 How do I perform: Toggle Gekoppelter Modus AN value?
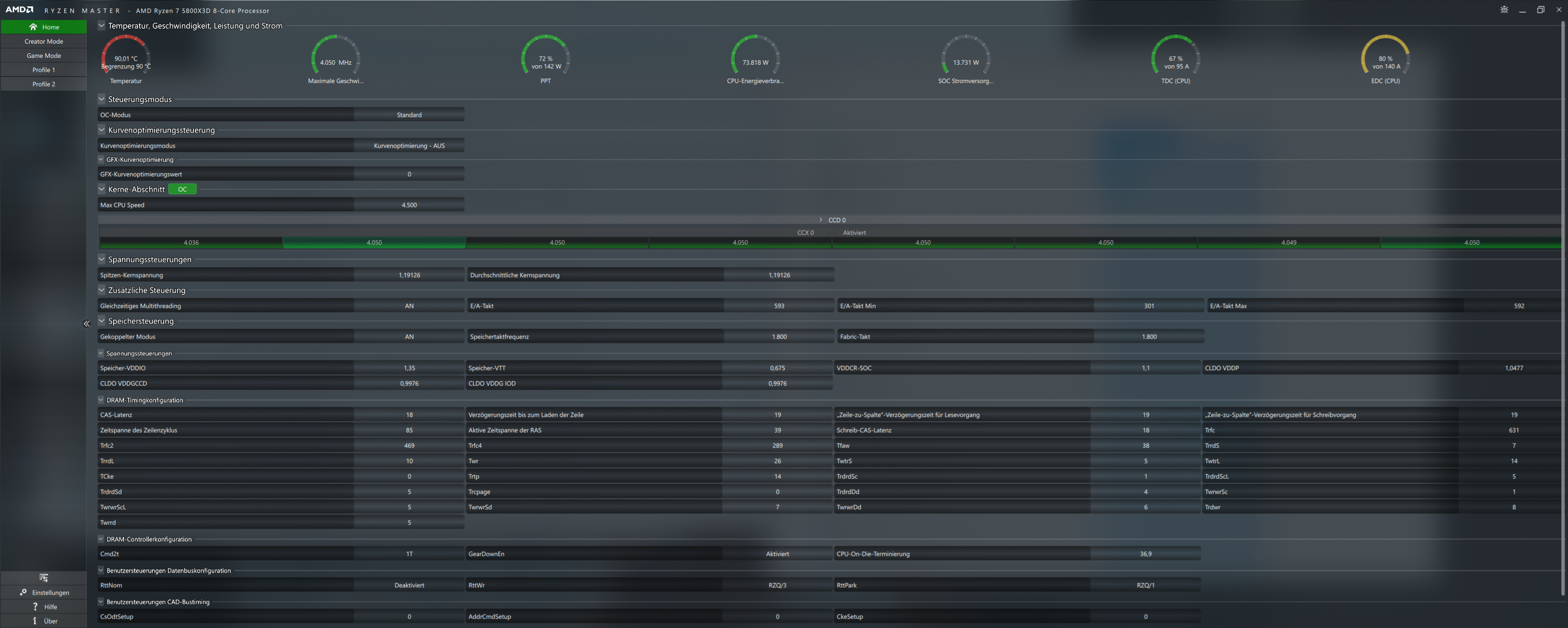(x=409, y=337)
